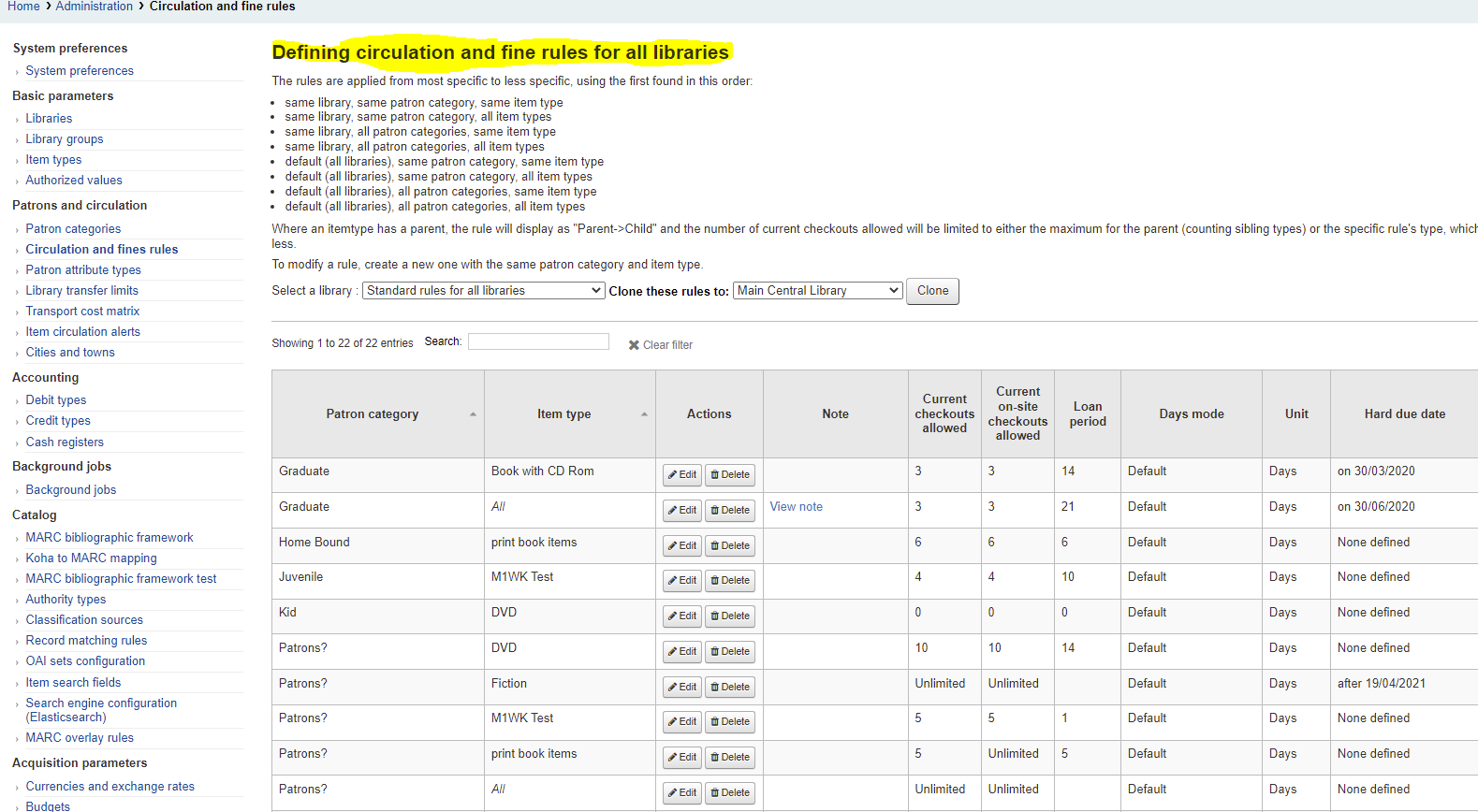Screen dimensions: 1478x812
Task: Delete the Kid DVD rule
Action: 730,616
